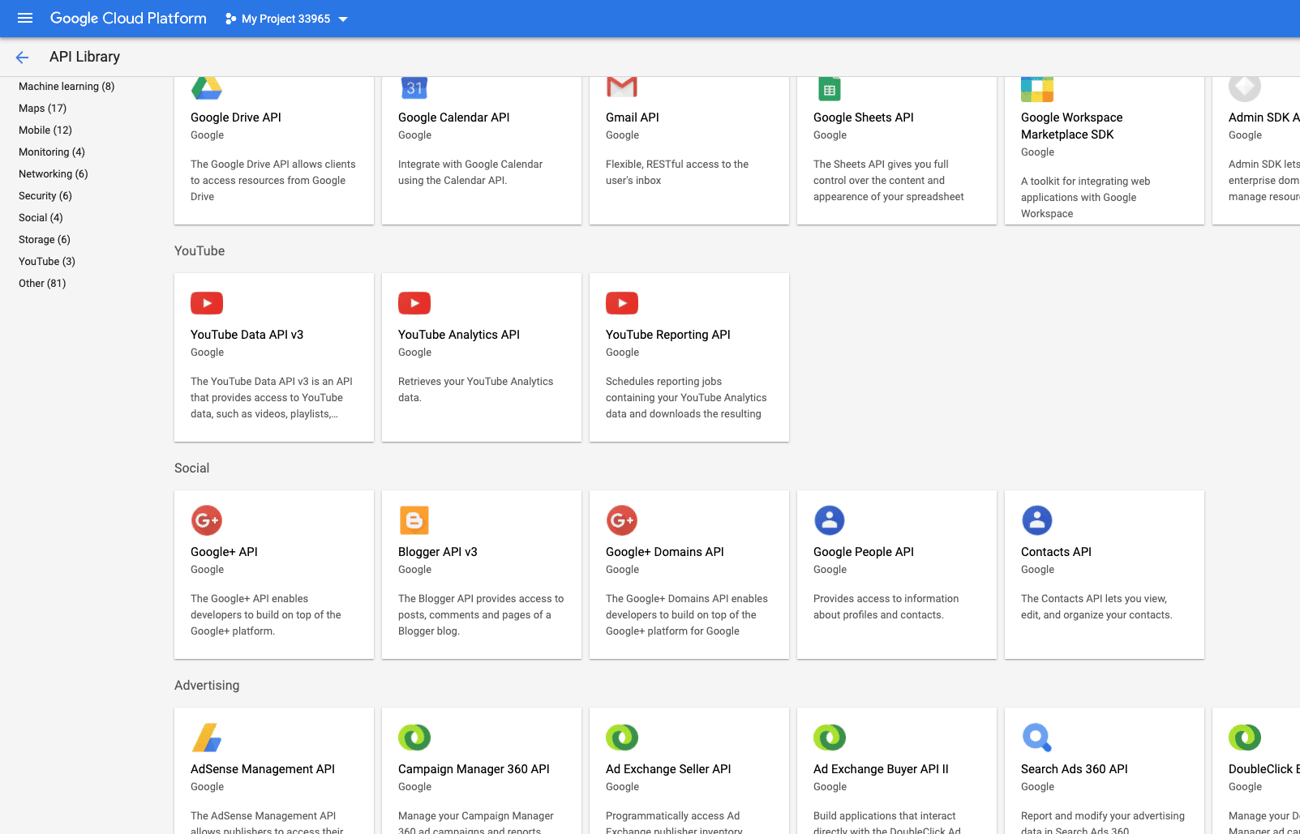Image resolution: width=1300 pixels, height=834 pixels.
Task: Click the Search Ads 360 magnifier icon
Action: pyautogui.click(x=1037, y=737)
